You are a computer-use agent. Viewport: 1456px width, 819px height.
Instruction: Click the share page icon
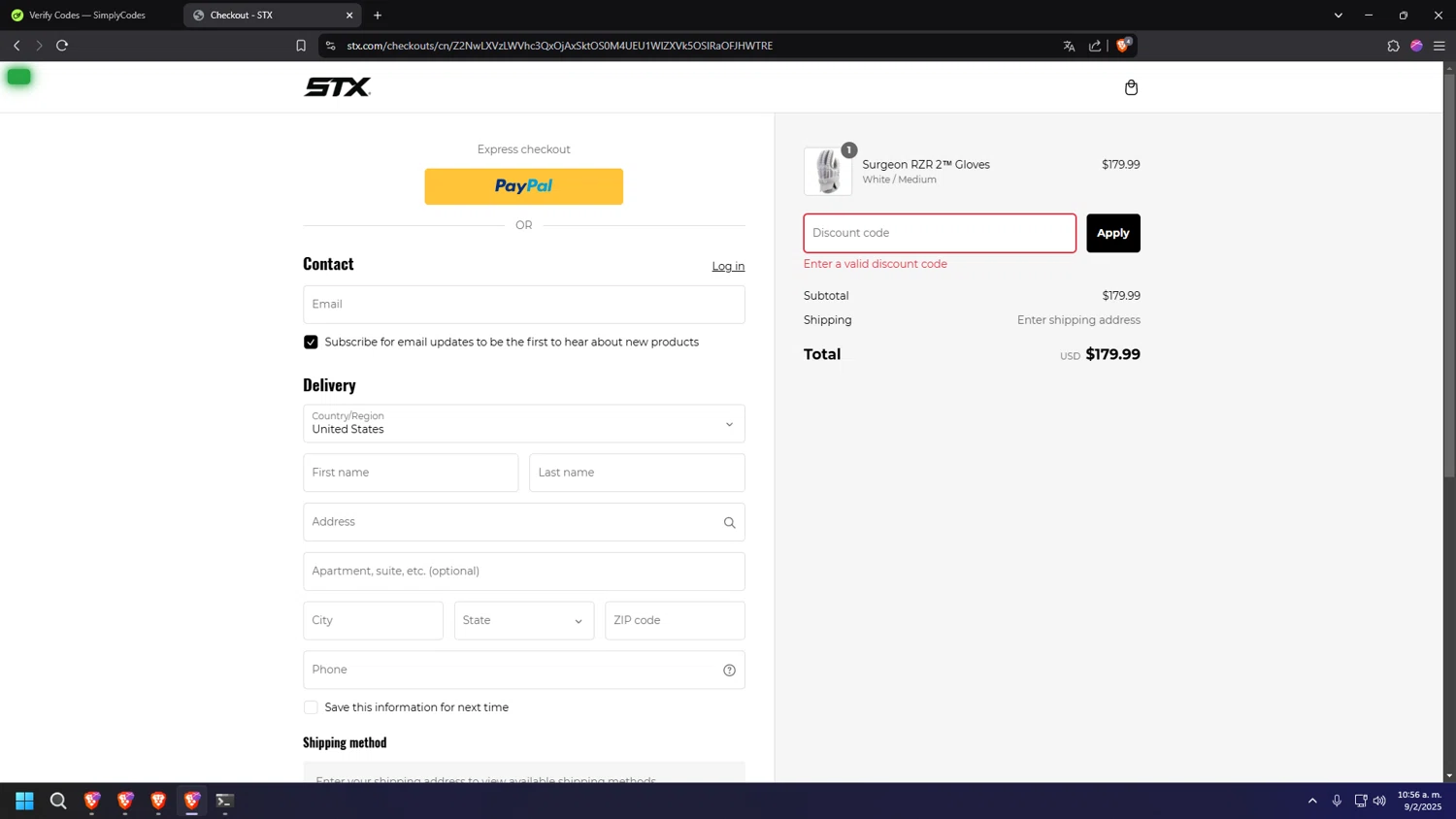pyautogui.click(x=1095, y=46)
